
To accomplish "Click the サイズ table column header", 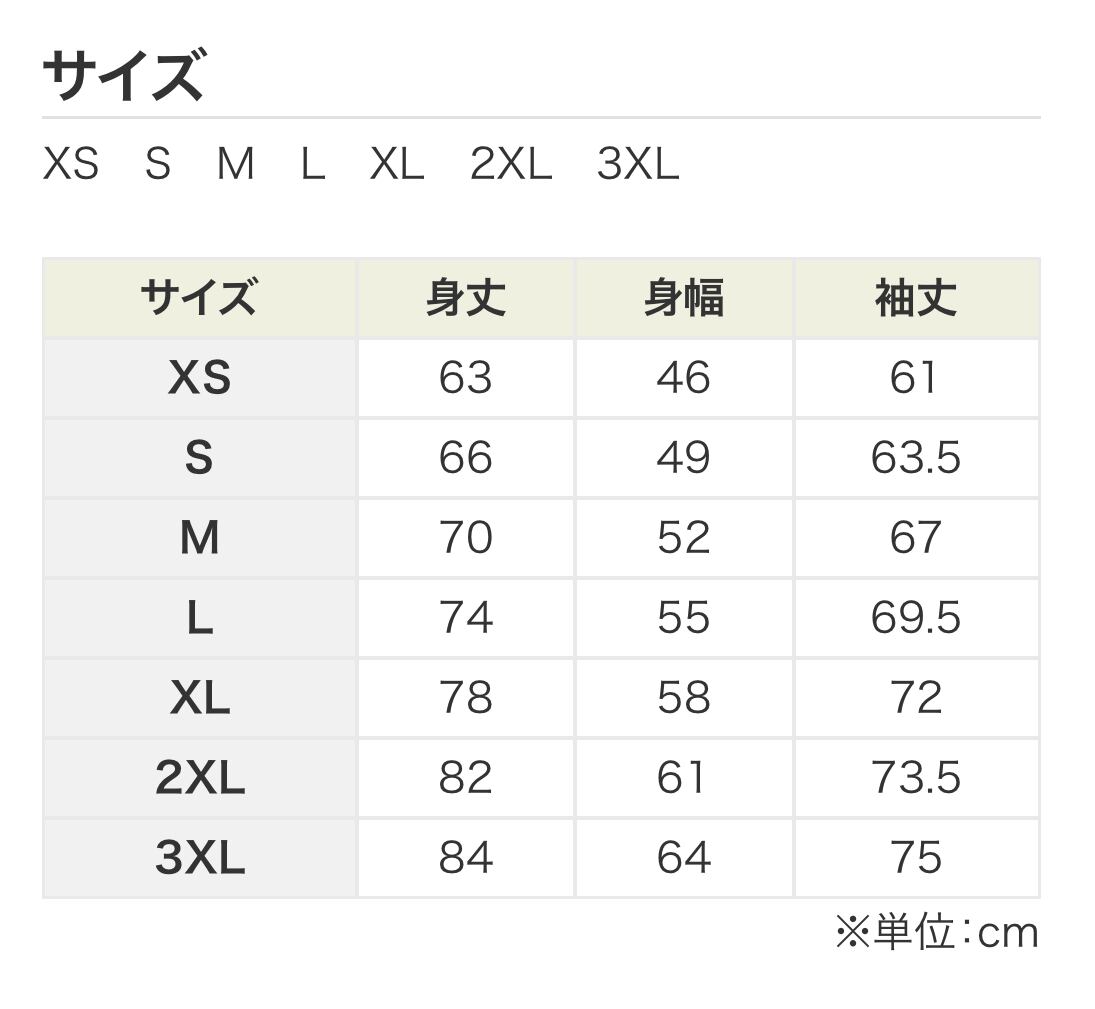I will (x=199, y=298).
